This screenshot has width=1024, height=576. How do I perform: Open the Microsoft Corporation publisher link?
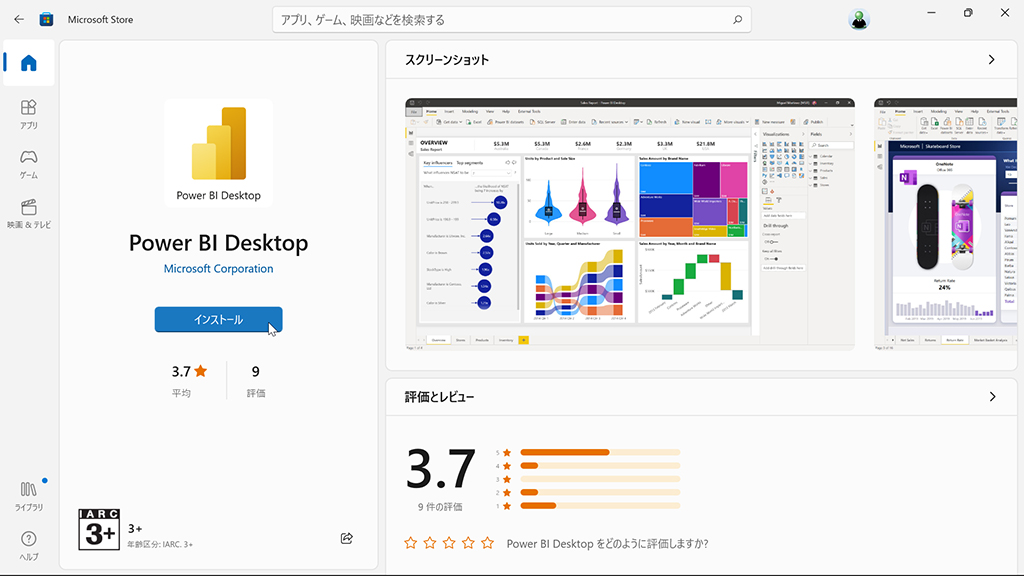(219, 268)
